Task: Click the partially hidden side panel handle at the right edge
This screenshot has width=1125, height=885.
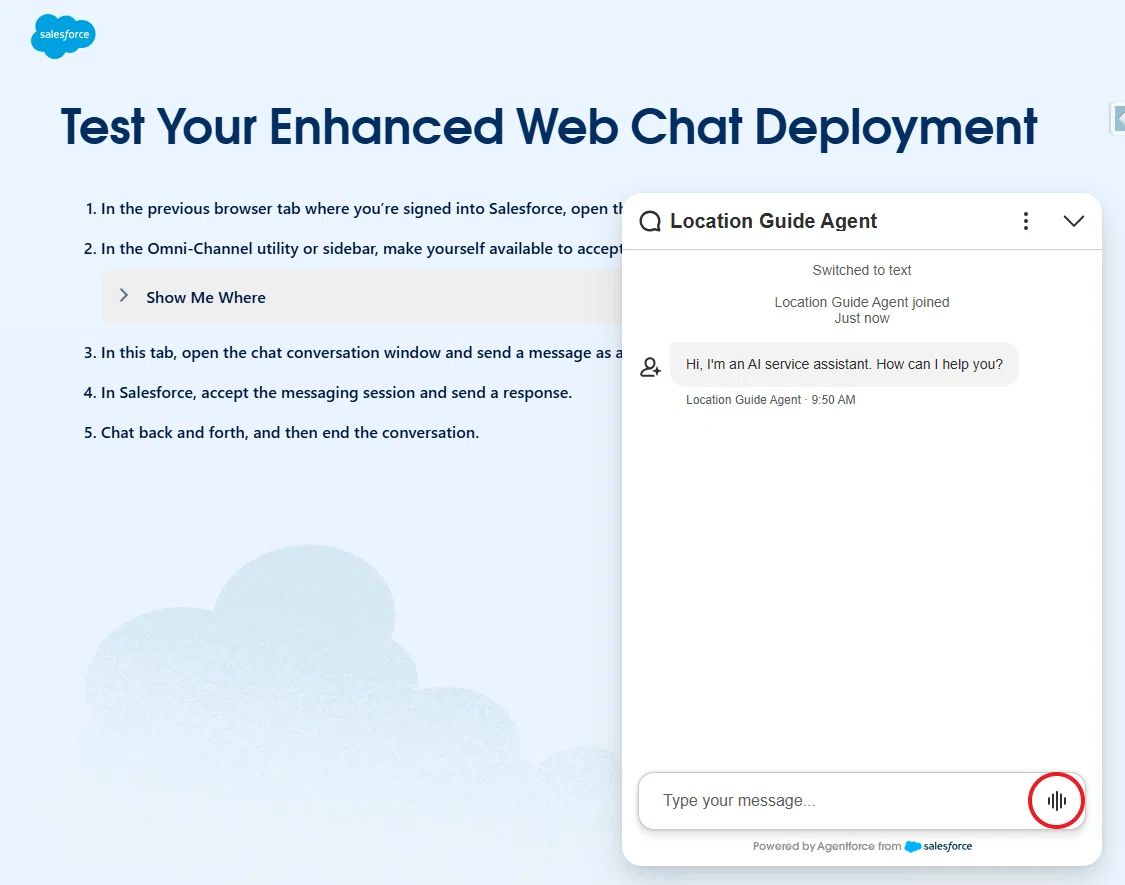Action: (x=1117, y=118)
